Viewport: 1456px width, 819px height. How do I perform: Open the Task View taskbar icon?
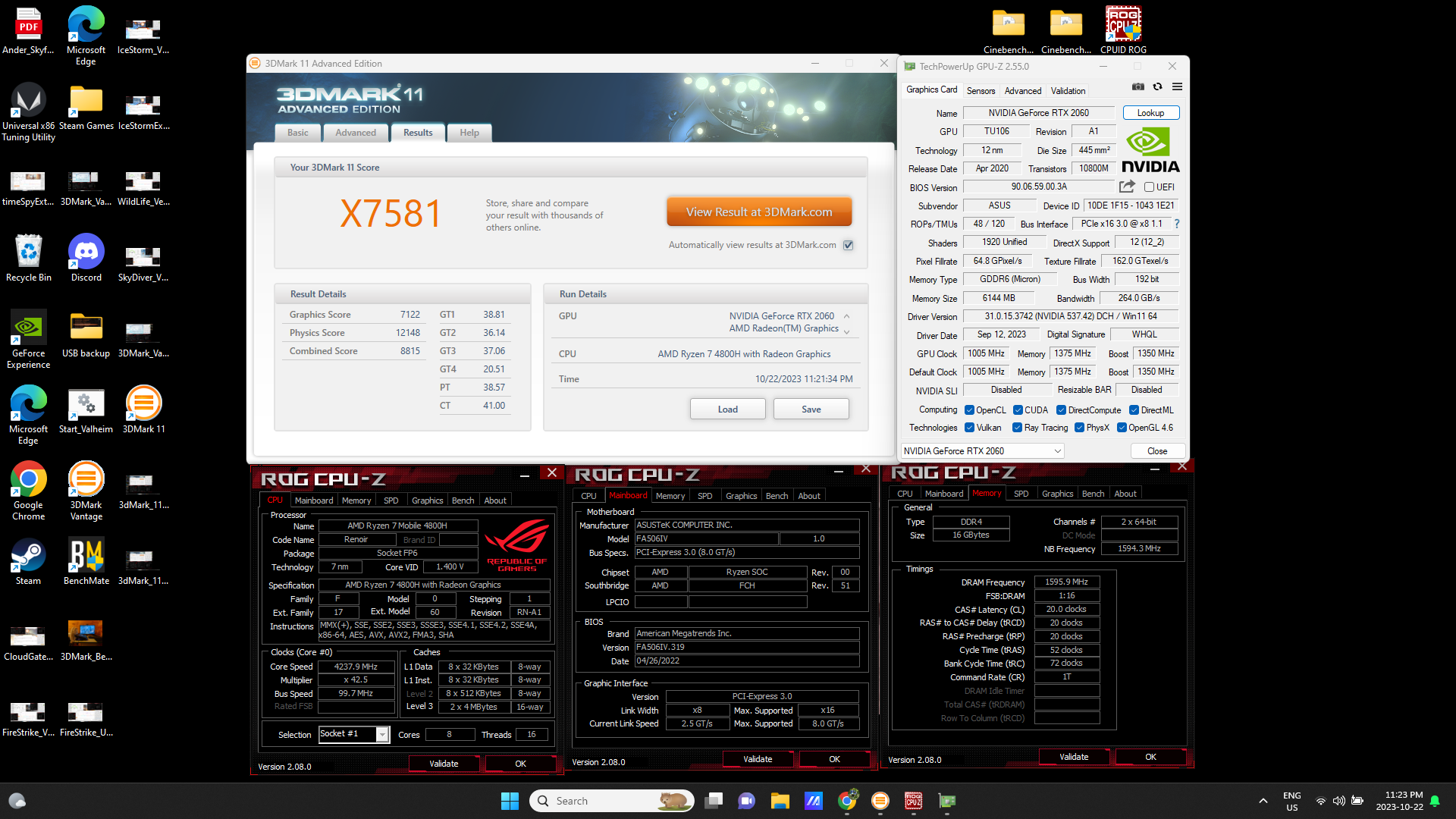pyautogui.click(x=714, y=801)
